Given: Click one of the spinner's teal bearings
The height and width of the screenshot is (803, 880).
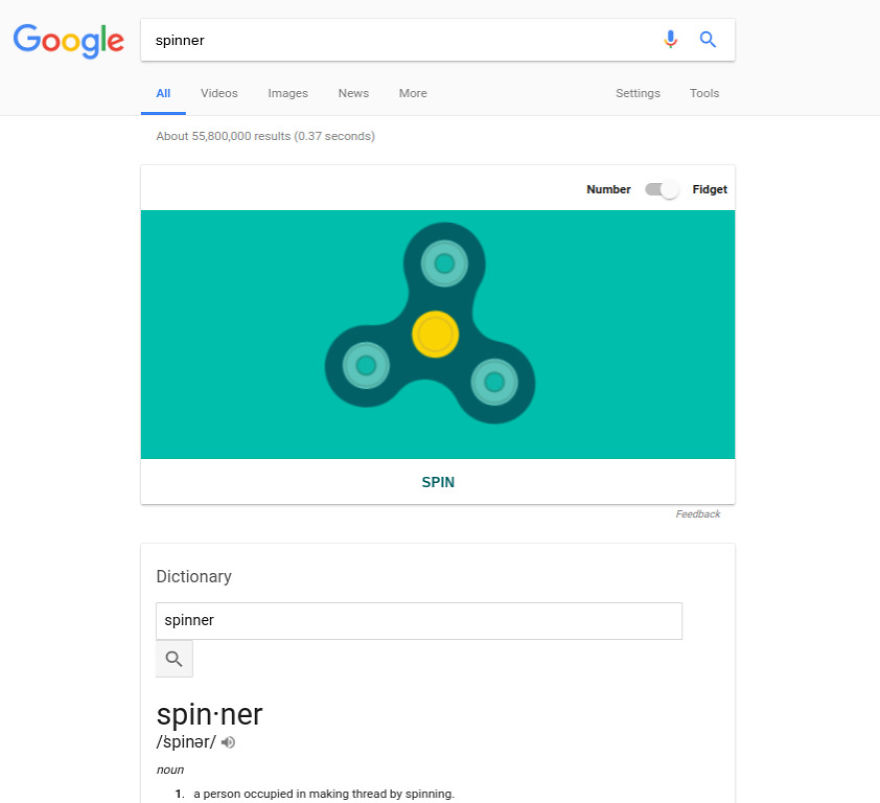Looking at the screenshot, I should click(445, 264).
